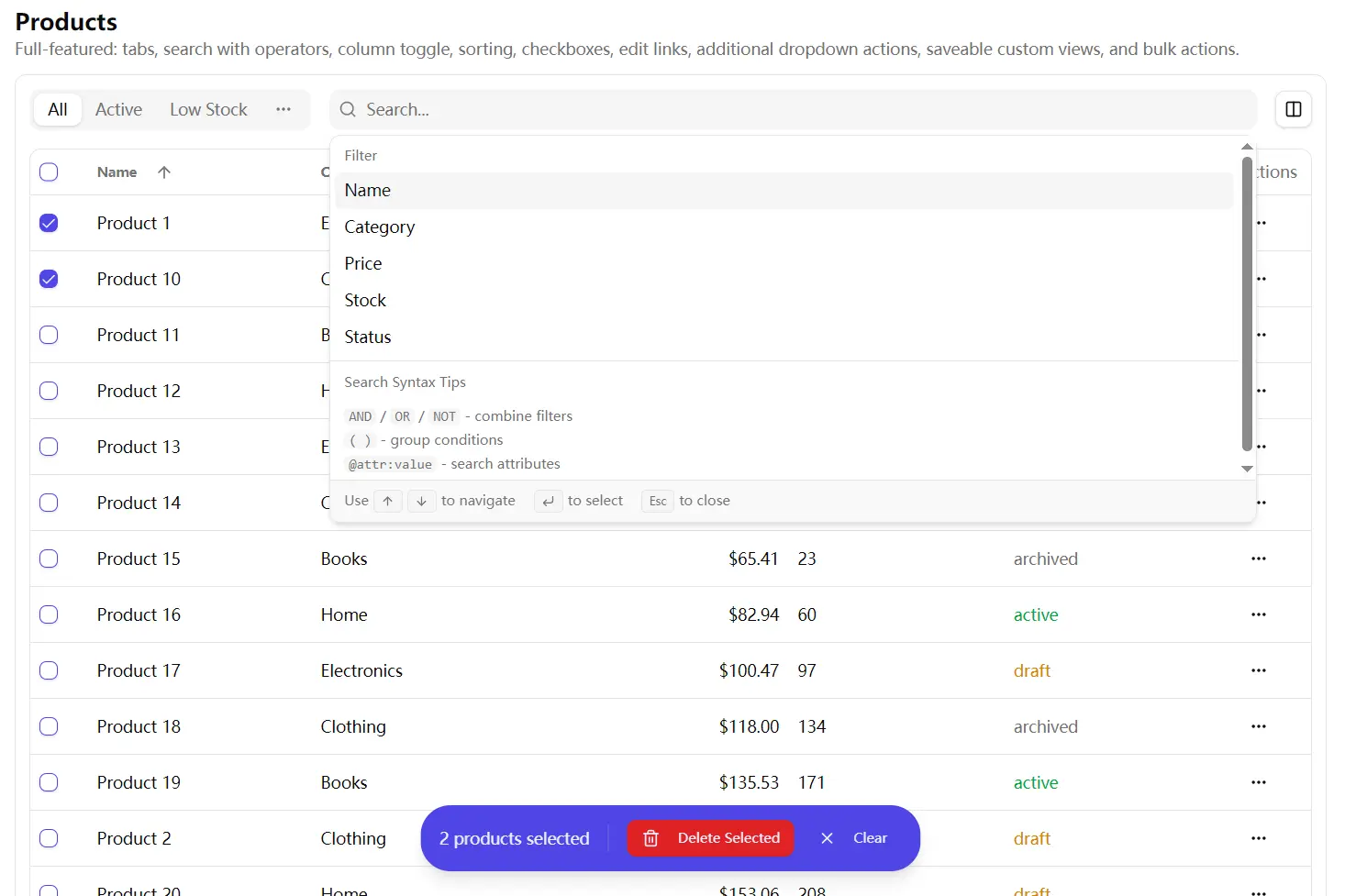1345x896 pixels.
Task: Open the column visibility panel icon
Action: tap(1293, 109)
